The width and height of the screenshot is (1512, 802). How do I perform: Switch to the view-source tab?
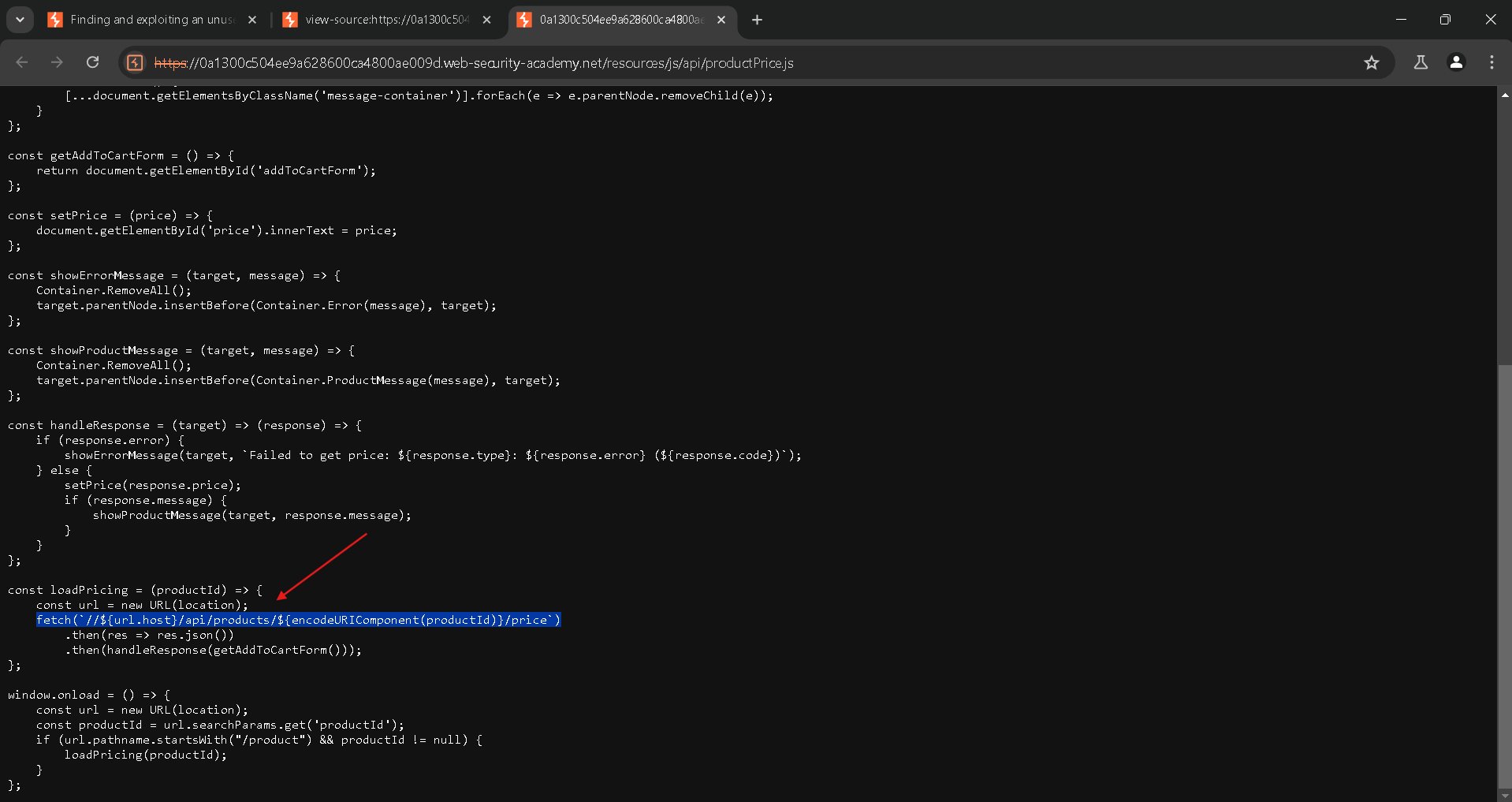[386, 20]
